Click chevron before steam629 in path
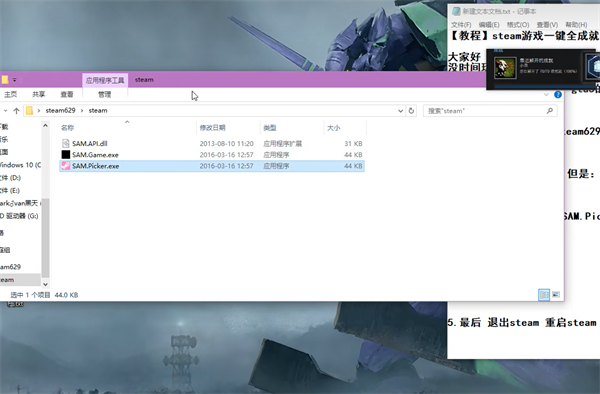The width and height of the screenshot is (600, 394). coord(39,111)
